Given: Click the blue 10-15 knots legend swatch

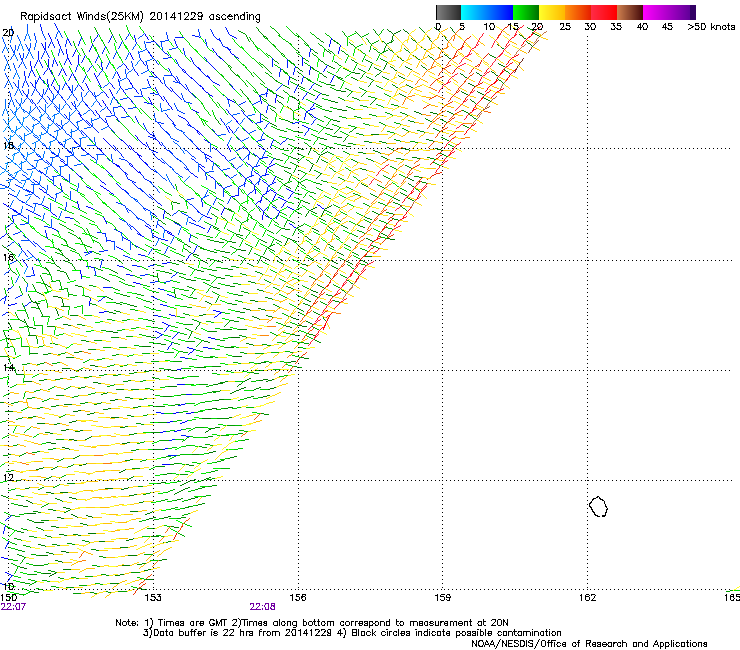Looking at the screenshot, I should (x=500, y=12).
